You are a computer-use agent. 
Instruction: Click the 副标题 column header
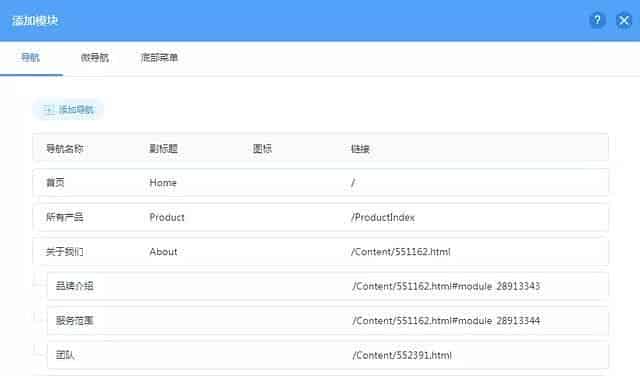163,149
